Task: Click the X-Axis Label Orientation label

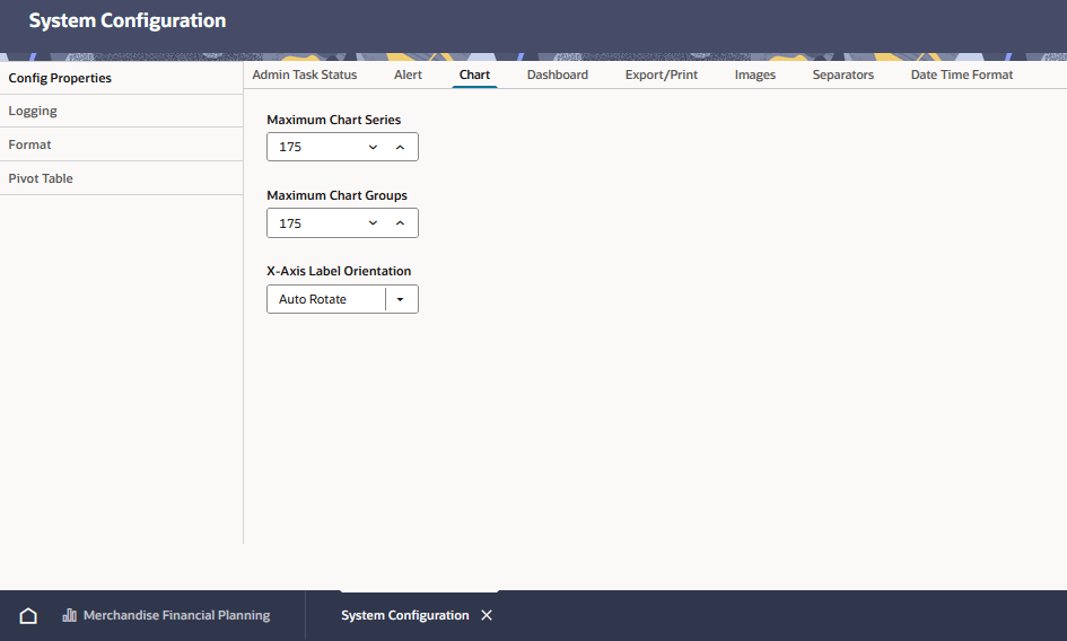Action: pos(339,271)
